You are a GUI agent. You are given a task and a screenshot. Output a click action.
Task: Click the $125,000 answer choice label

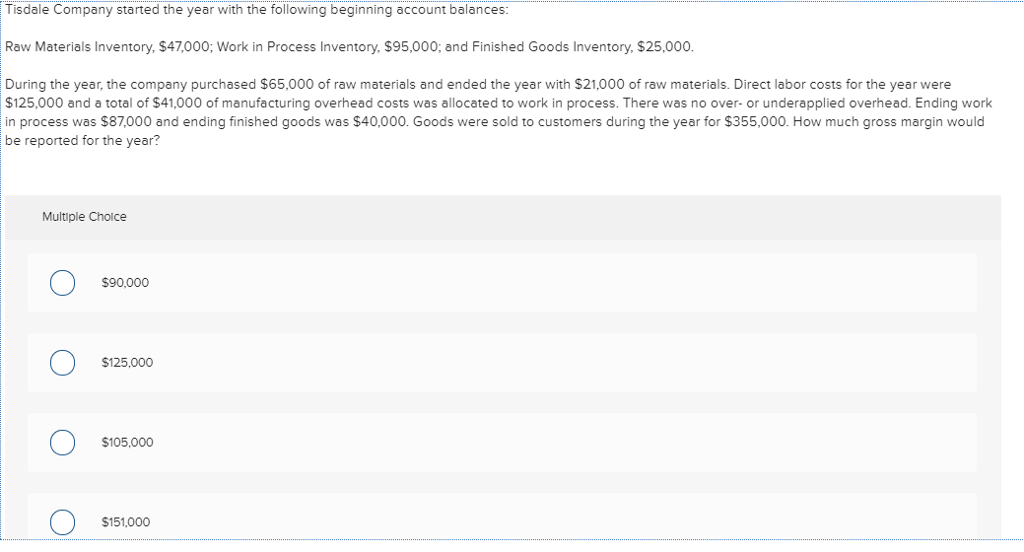(x=127, y=363)
